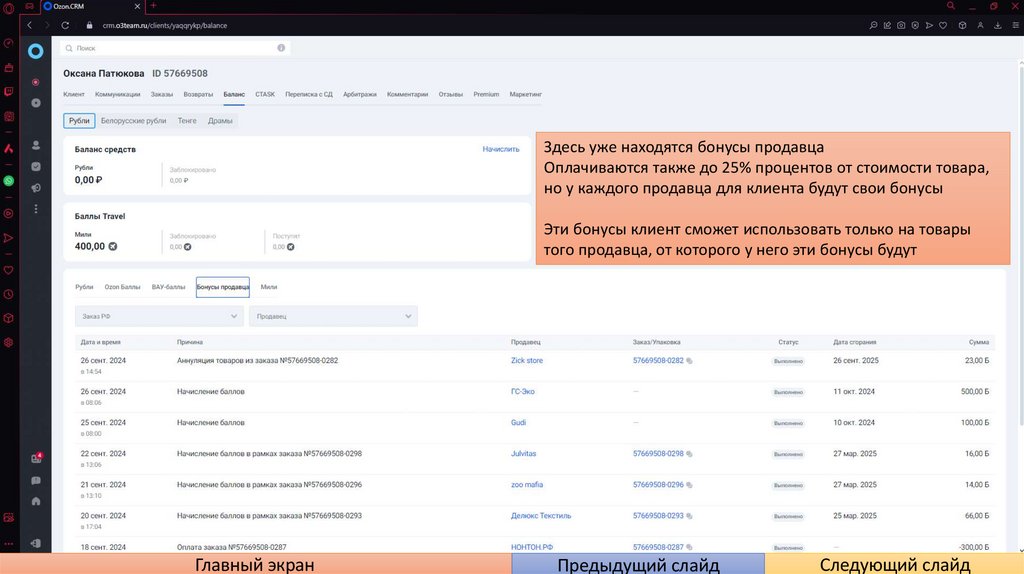Switch to the Ozon Баллы tab
Viewport: 1024px width, 574px height.
point(122,287)
